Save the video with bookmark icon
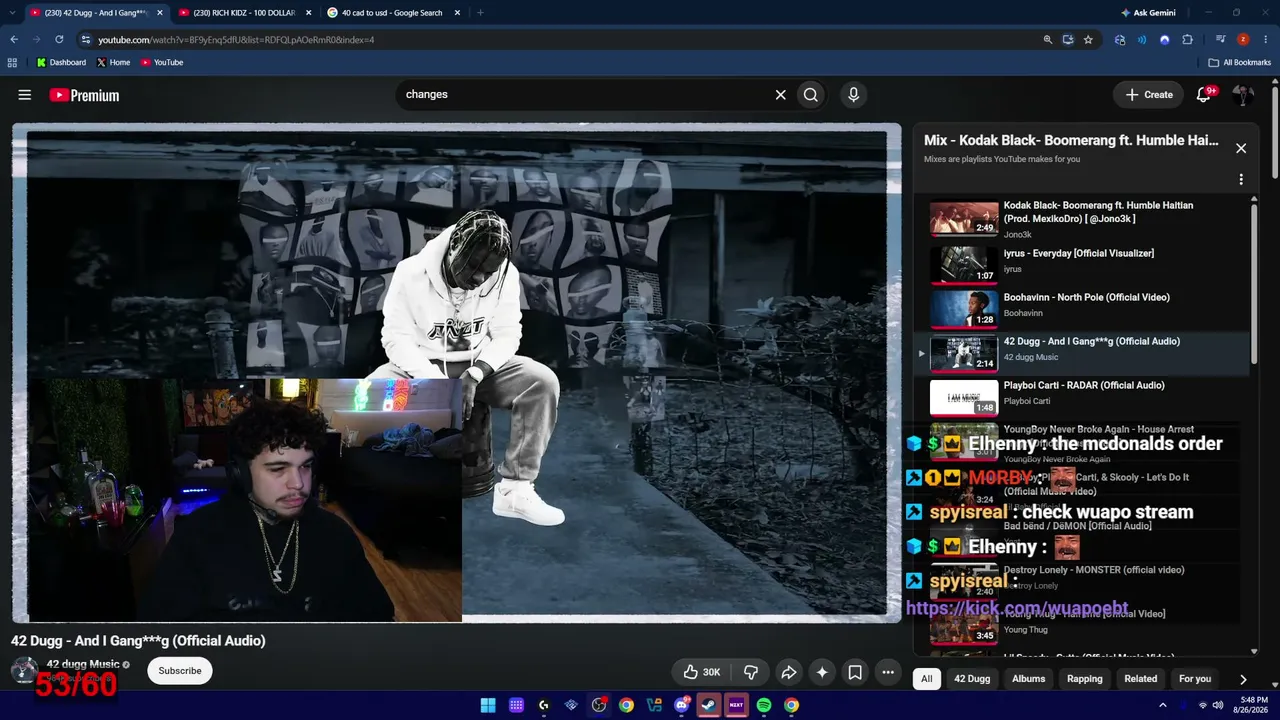1280x720 pixels. point(855,672)
